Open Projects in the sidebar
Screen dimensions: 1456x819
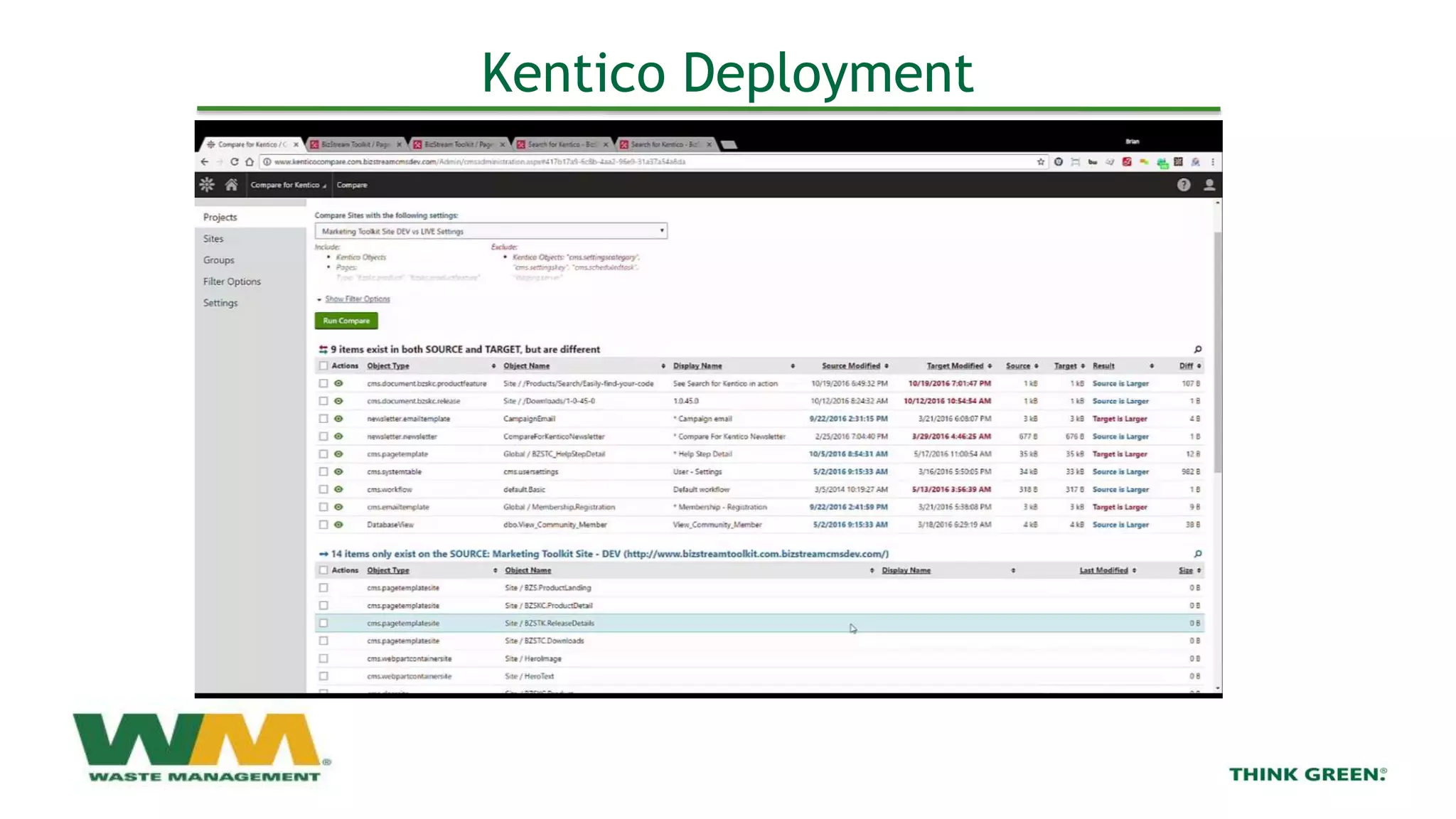tap(220, 218)
